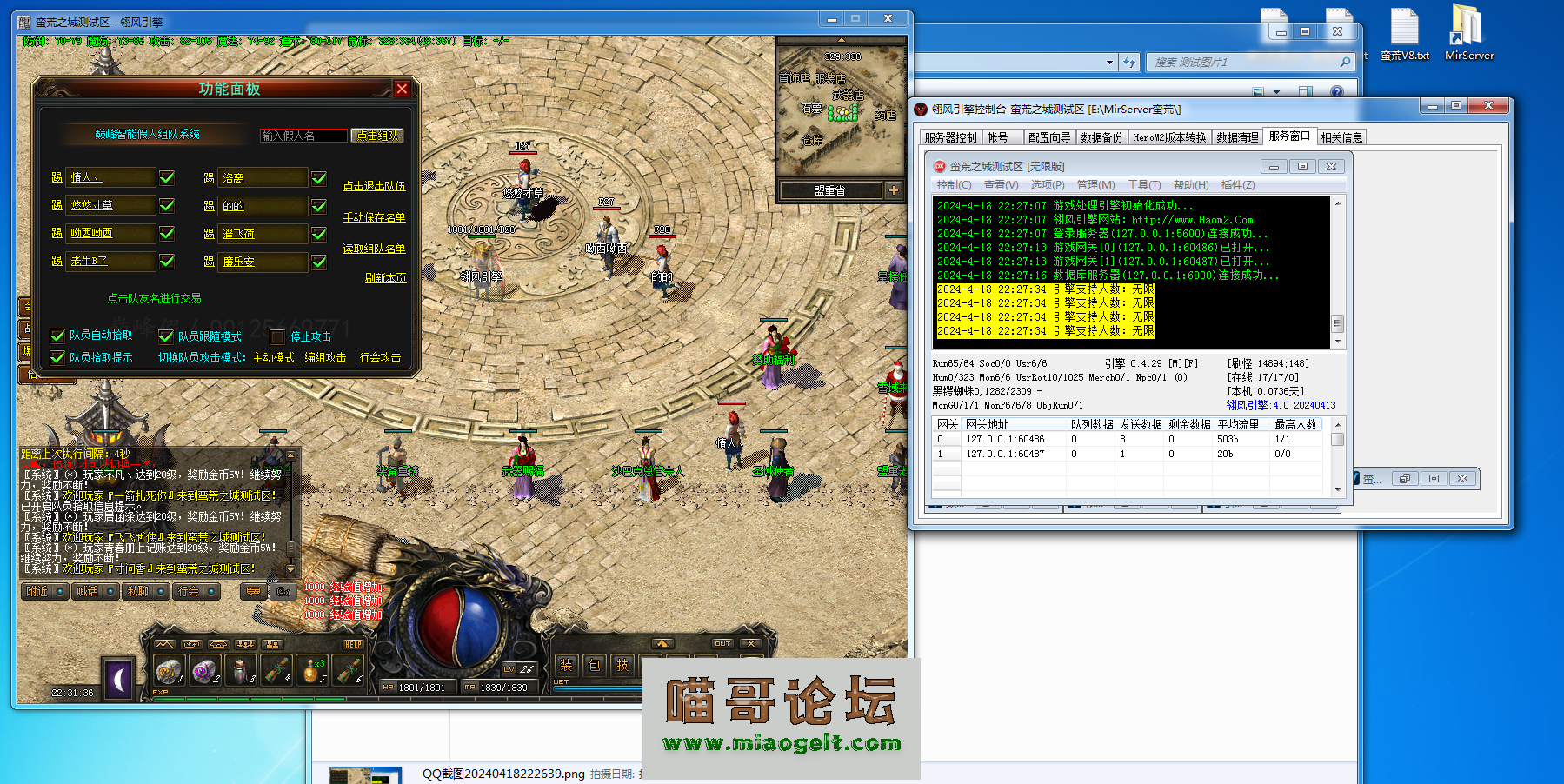Click the scroll item in quick slot 1

click(168, 670)
